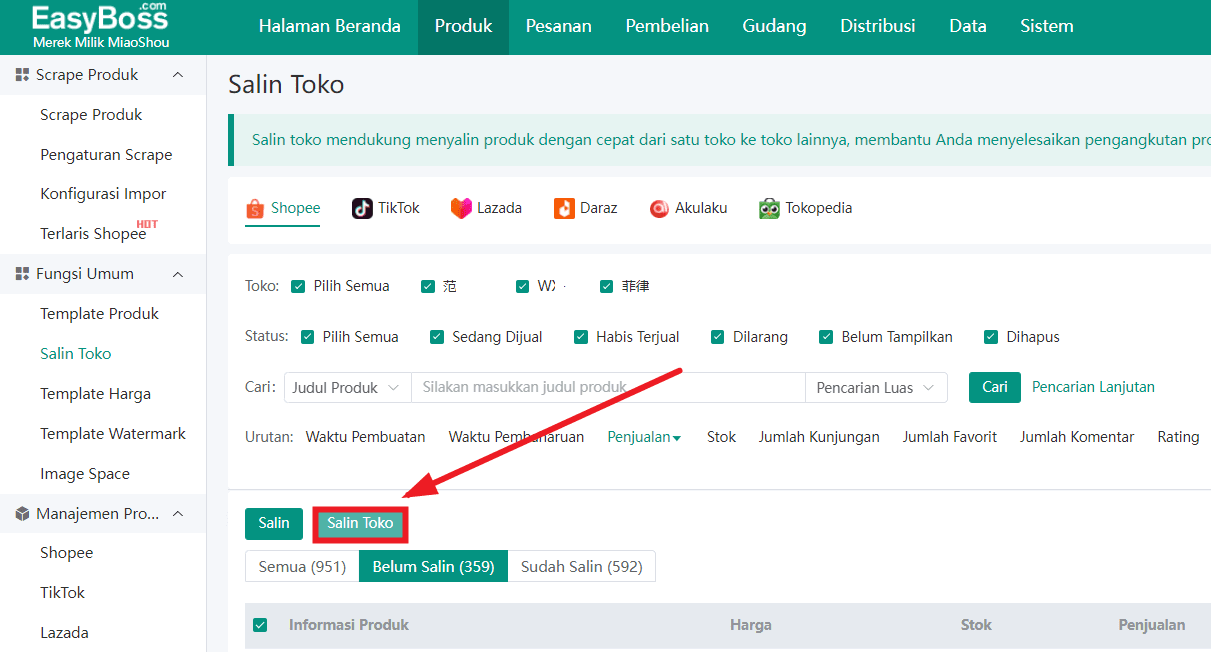Collapse the Scrape Produk sidebar section
The image size is (1211, 652).
point(178,75)
